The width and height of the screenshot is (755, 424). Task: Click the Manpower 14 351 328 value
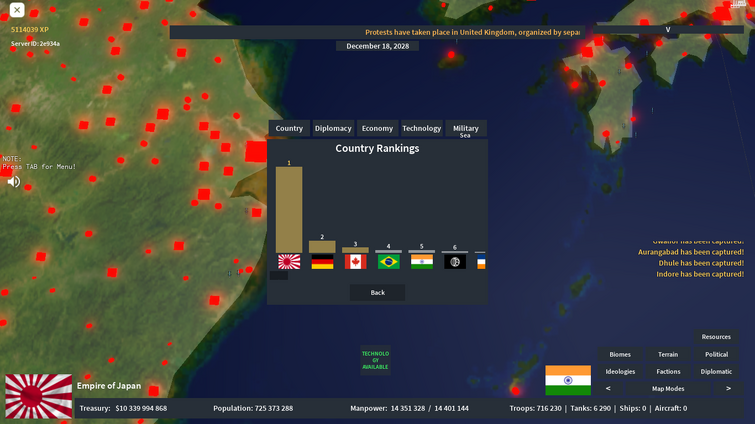[408, 408]
